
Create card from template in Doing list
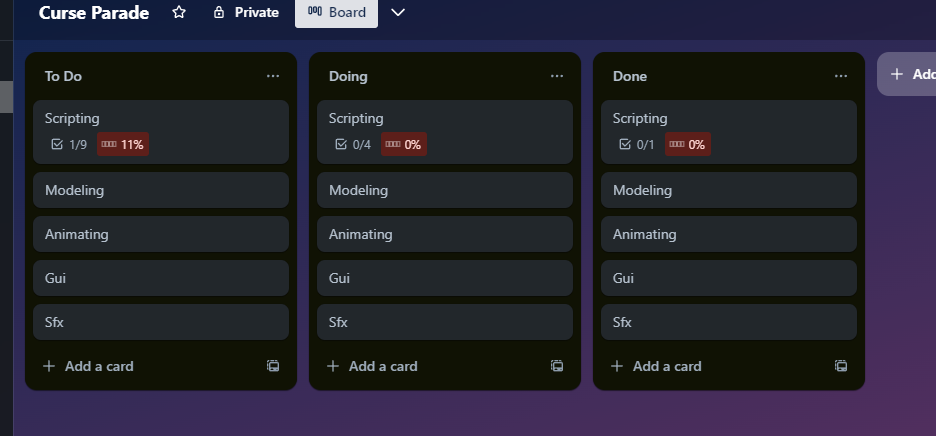(557, 366)
